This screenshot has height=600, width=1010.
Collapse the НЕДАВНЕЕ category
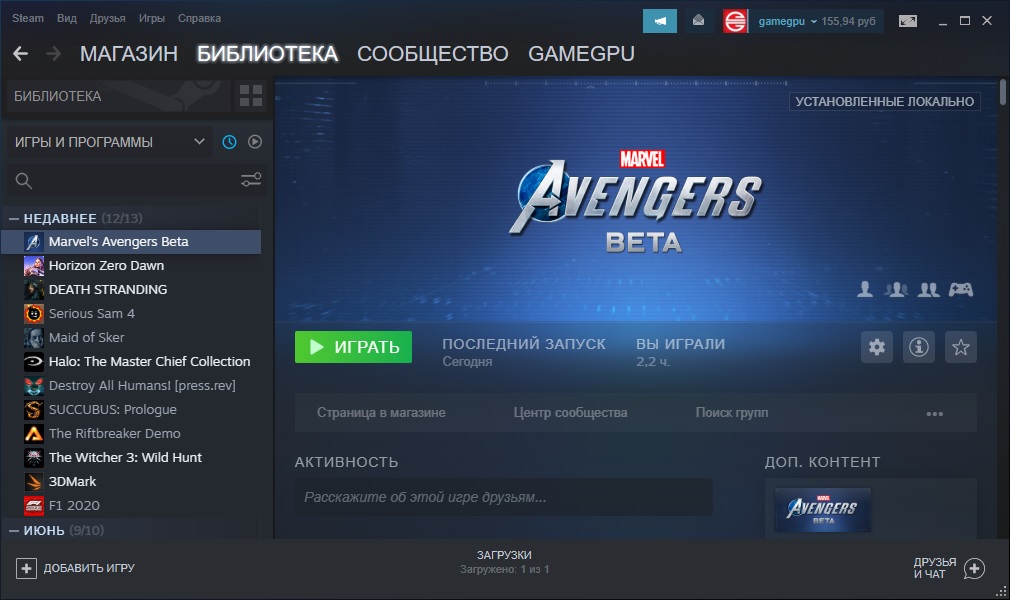click(14, 218)
